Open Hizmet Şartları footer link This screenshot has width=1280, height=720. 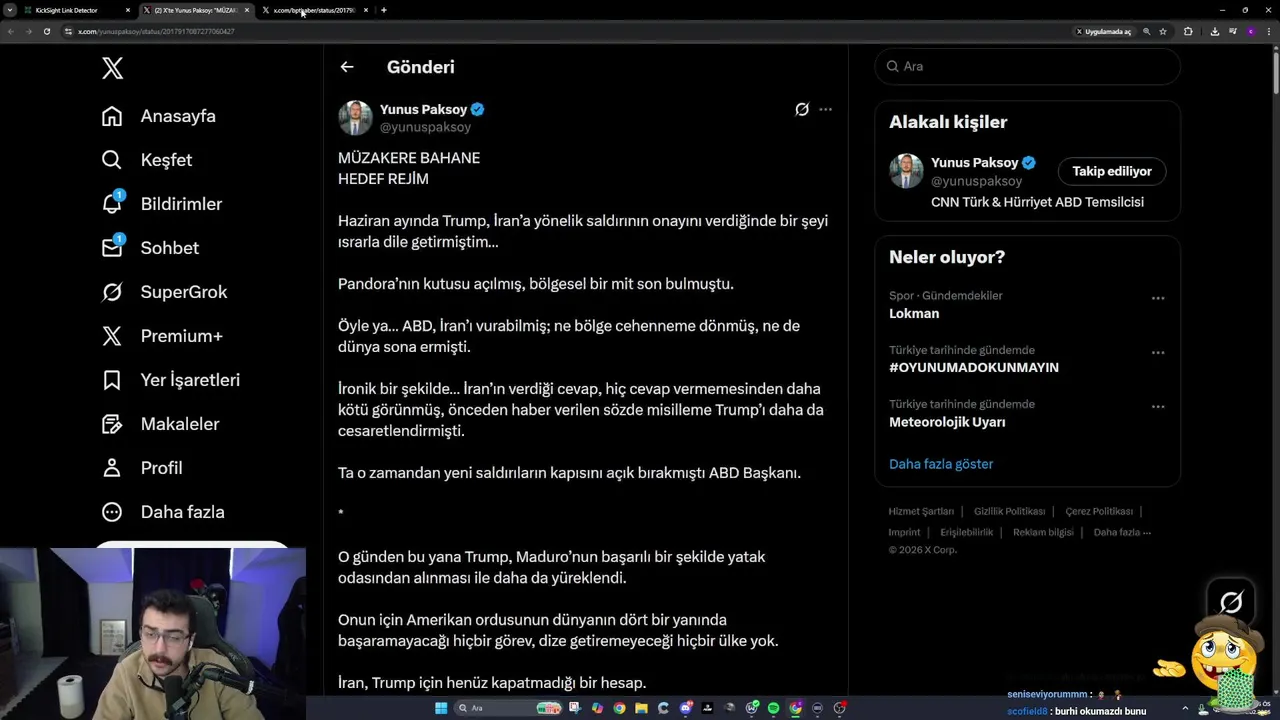921,511
